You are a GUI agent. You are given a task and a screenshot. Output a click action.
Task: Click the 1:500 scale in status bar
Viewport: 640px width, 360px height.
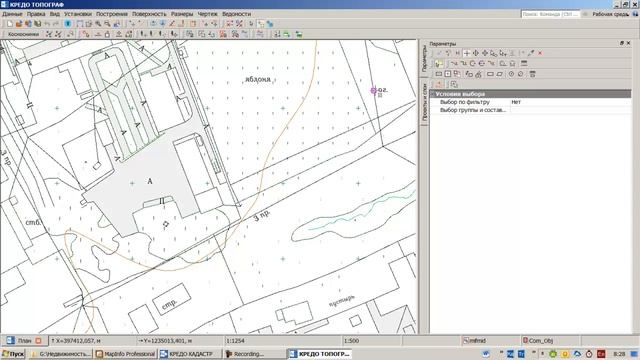coord(371,340)
